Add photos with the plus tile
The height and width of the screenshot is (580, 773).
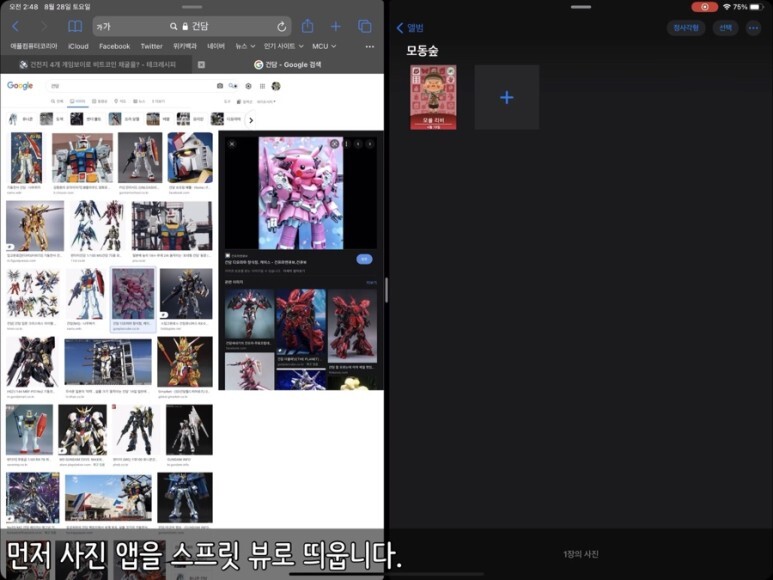tap(507, 97)
